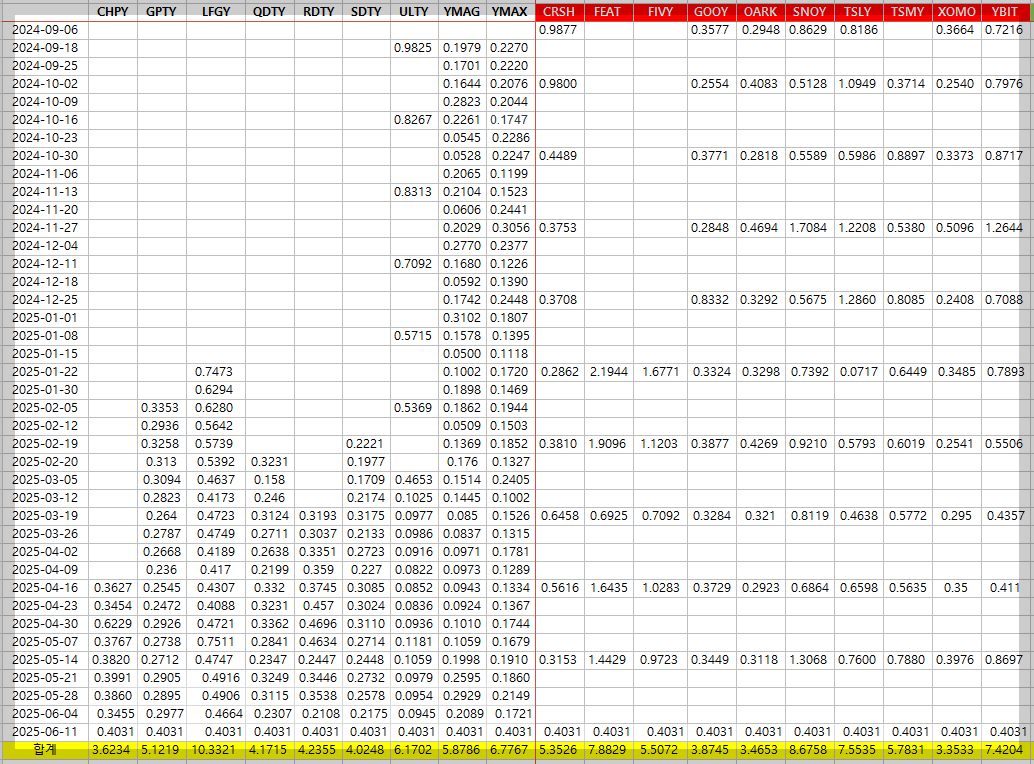
Task: Click CHPY value 0.6229 on 2025-04-30
Action: click(113, 623)
